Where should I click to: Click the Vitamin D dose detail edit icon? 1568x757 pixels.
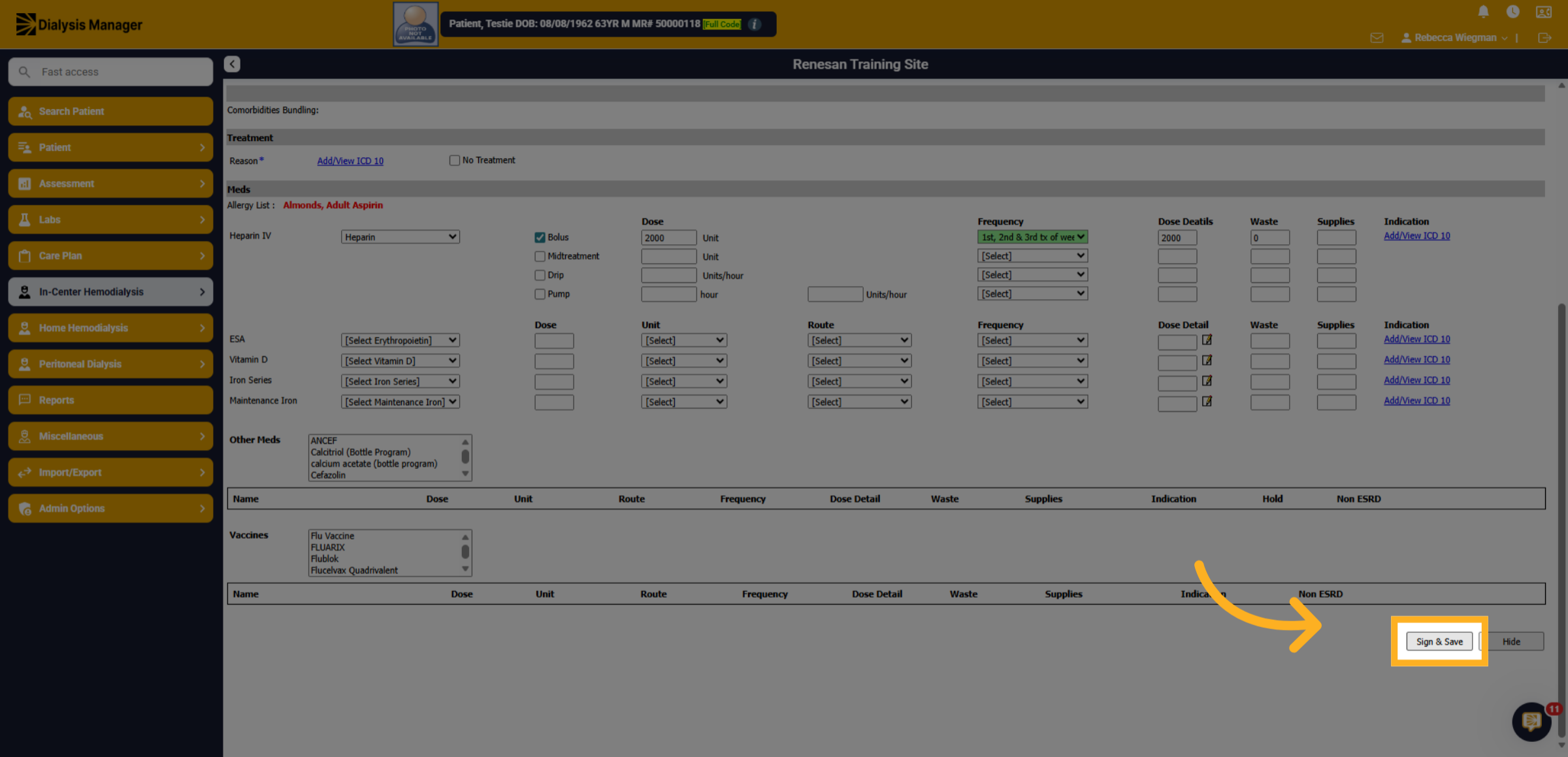tap(1207, 360)
